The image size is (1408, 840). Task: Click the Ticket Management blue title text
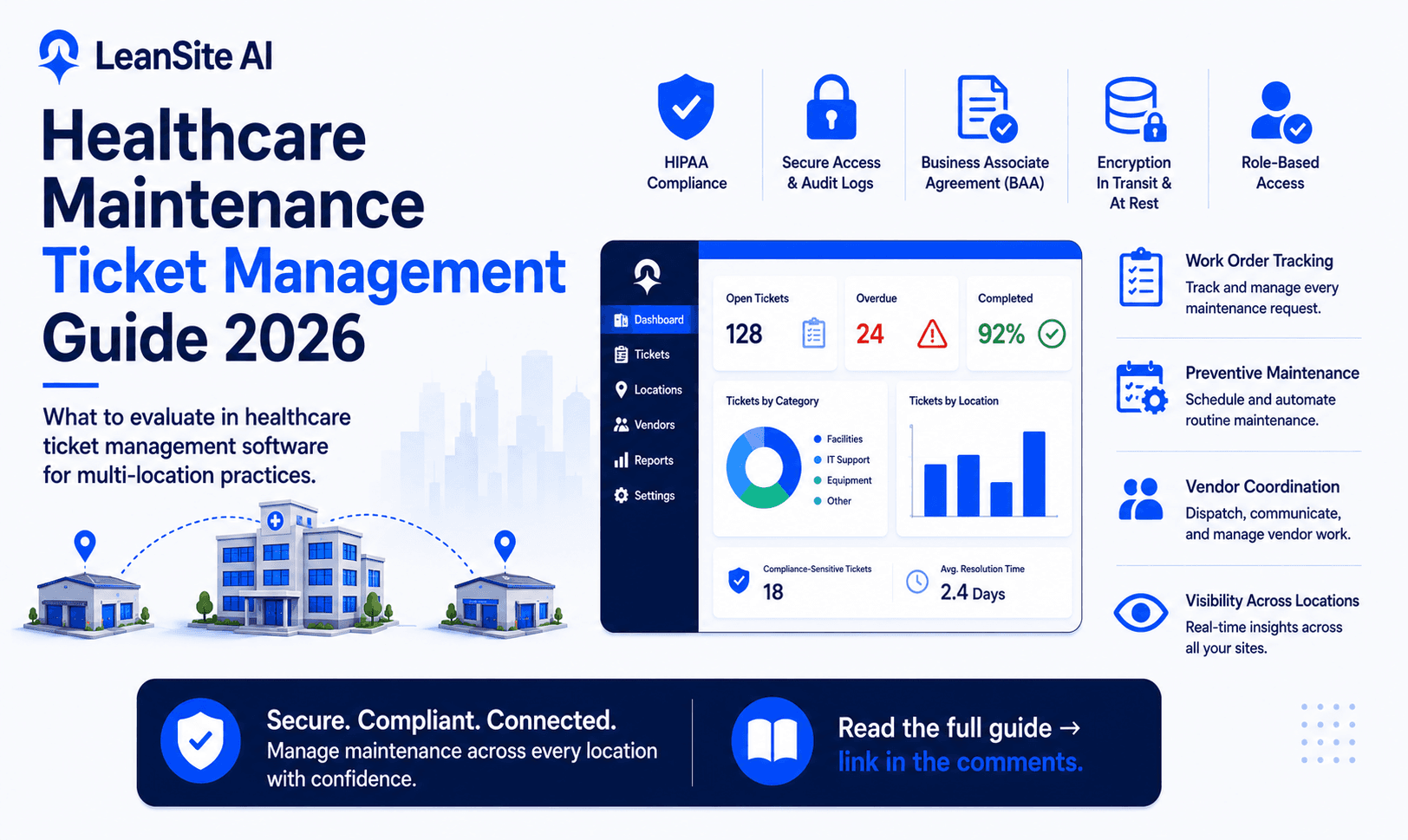[x=304, y=271]
